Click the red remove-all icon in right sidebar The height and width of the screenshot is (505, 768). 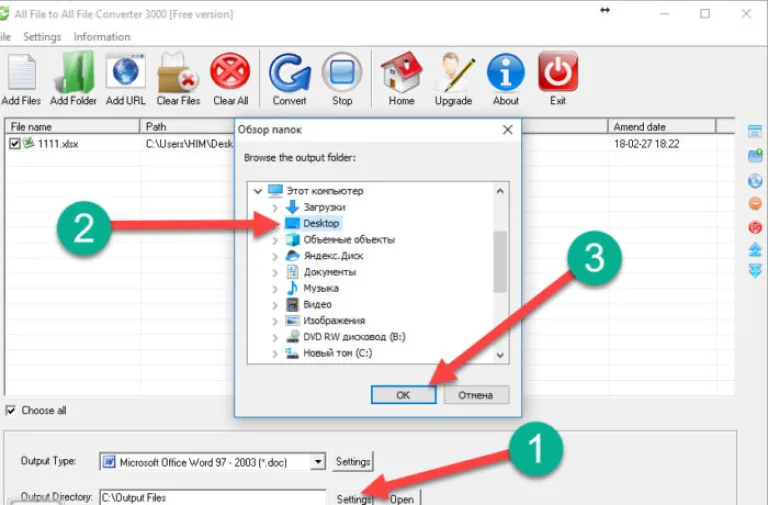[x=755, y=227]
